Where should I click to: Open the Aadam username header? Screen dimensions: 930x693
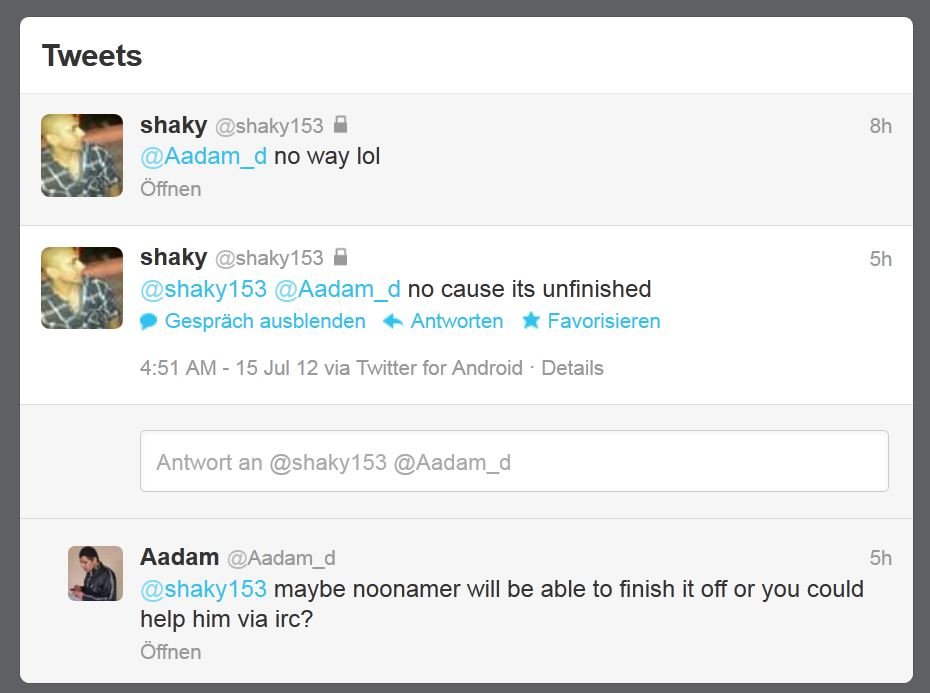tap(180, 557)
